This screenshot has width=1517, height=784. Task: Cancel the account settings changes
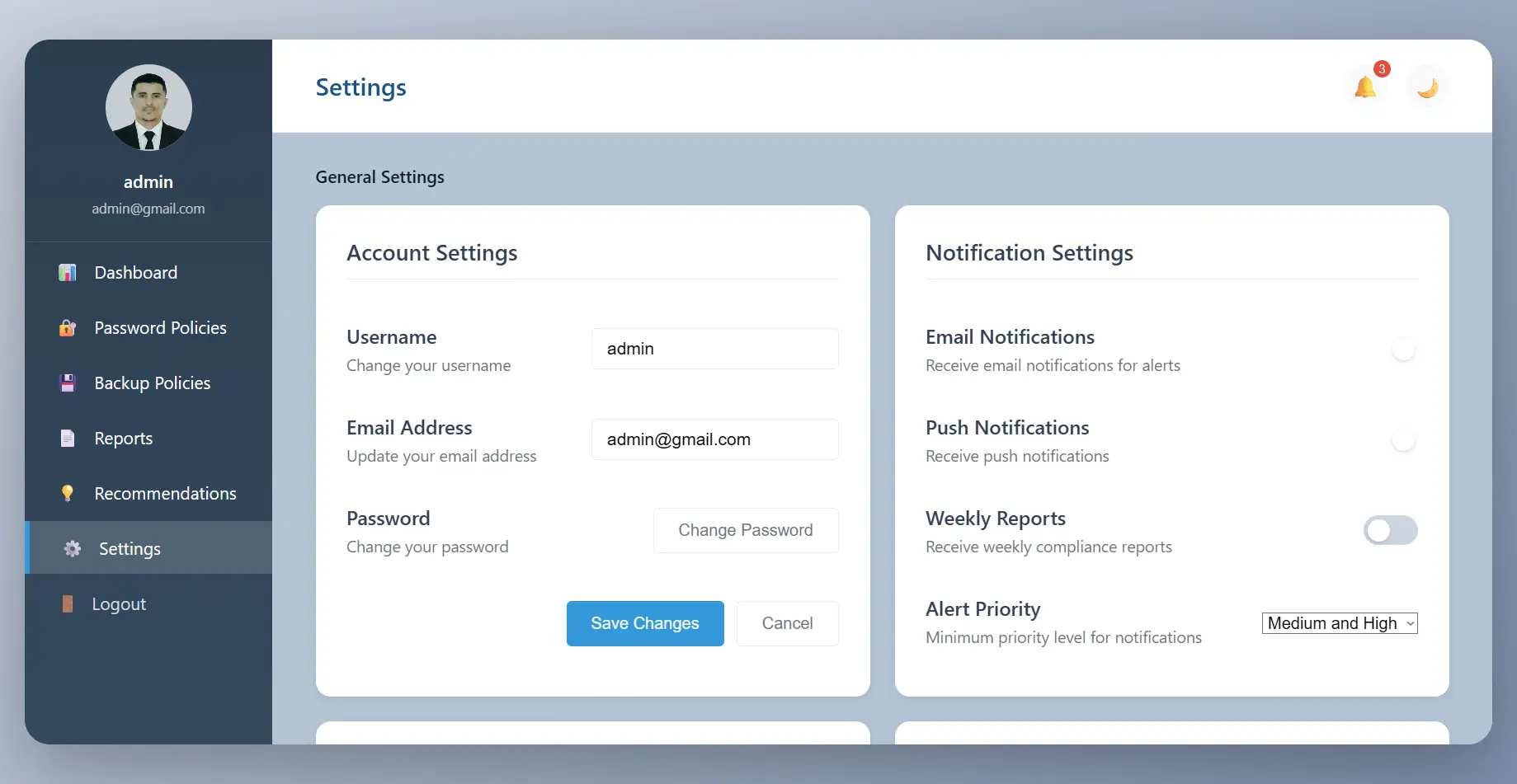click(787, 623)
